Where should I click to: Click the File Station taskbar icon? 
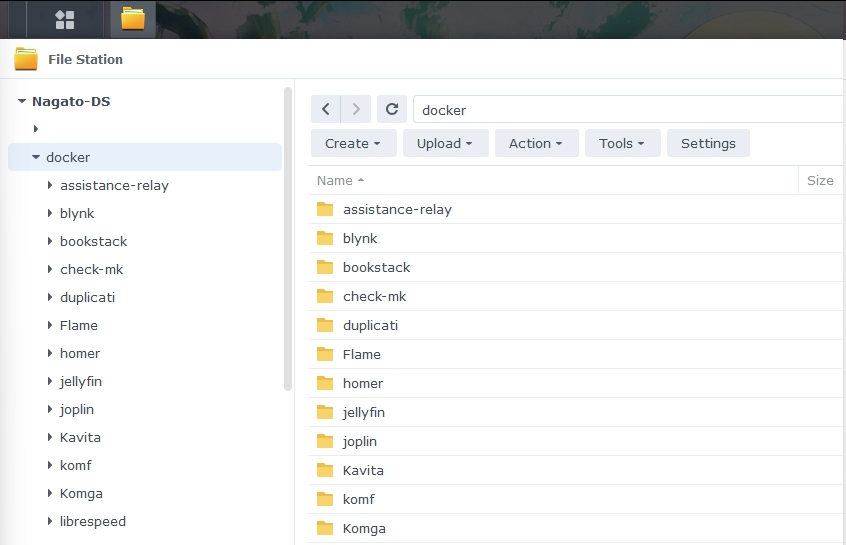(132, 19)
